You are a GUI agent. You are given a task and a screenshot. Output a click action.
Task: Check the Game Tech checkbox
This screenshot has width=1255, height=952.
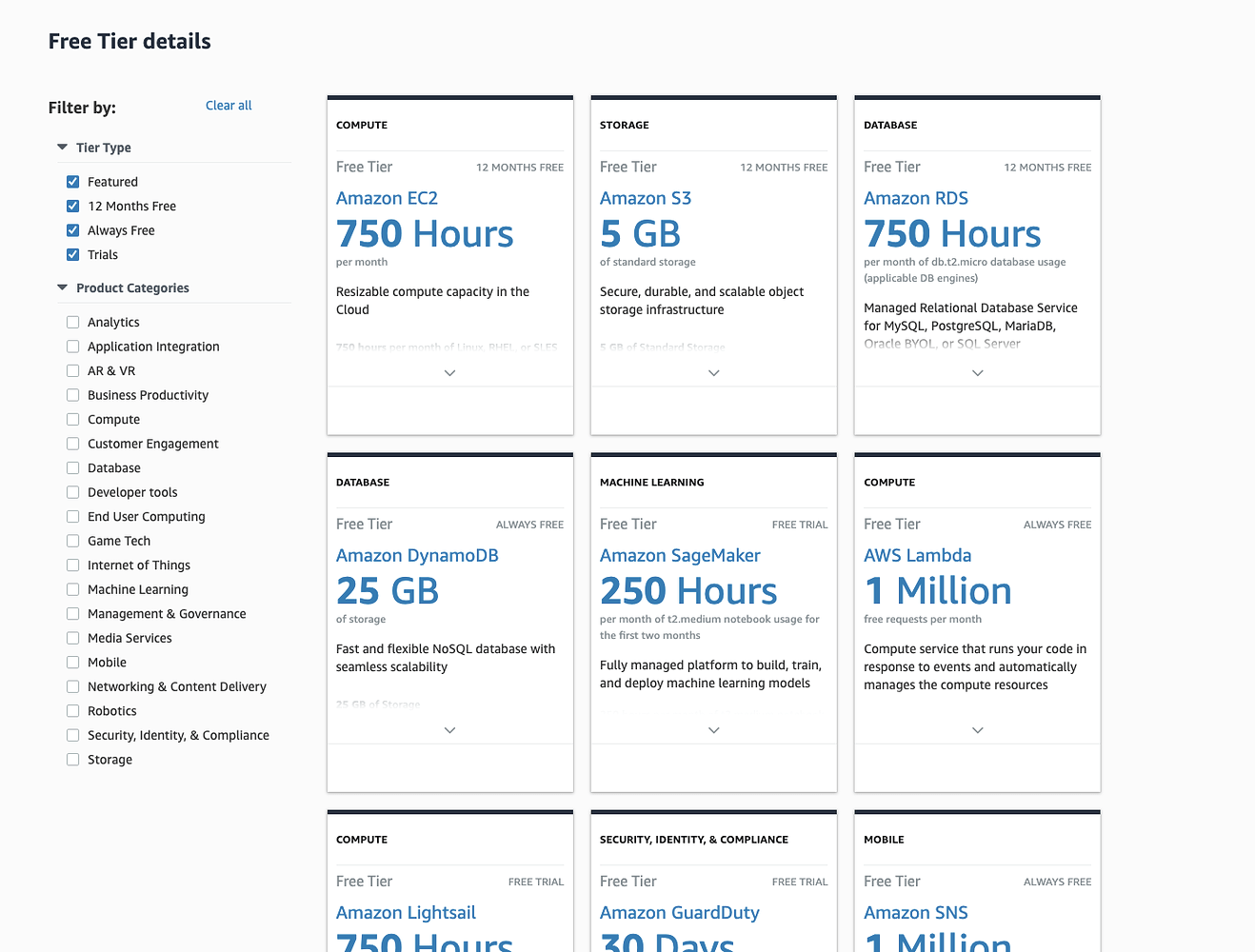coord(73,541)
